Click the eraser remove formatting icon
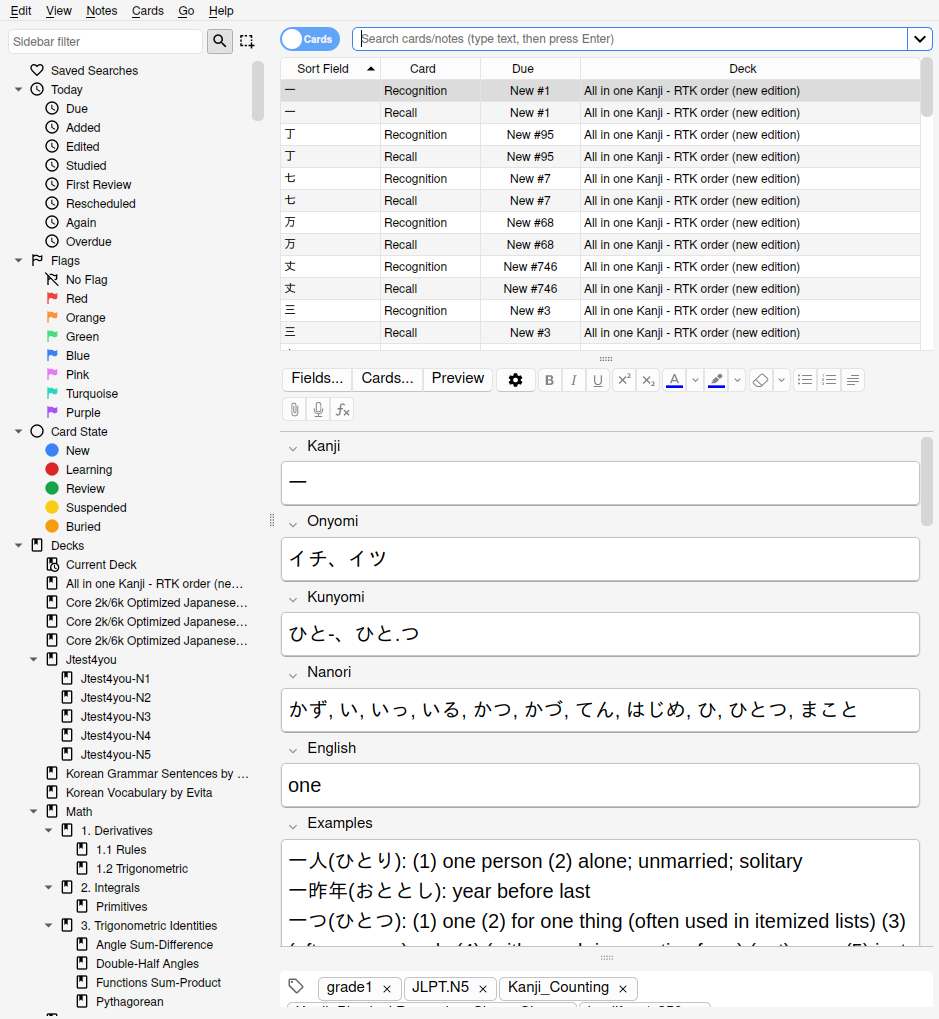939x1019 pixels. (760, 380)
